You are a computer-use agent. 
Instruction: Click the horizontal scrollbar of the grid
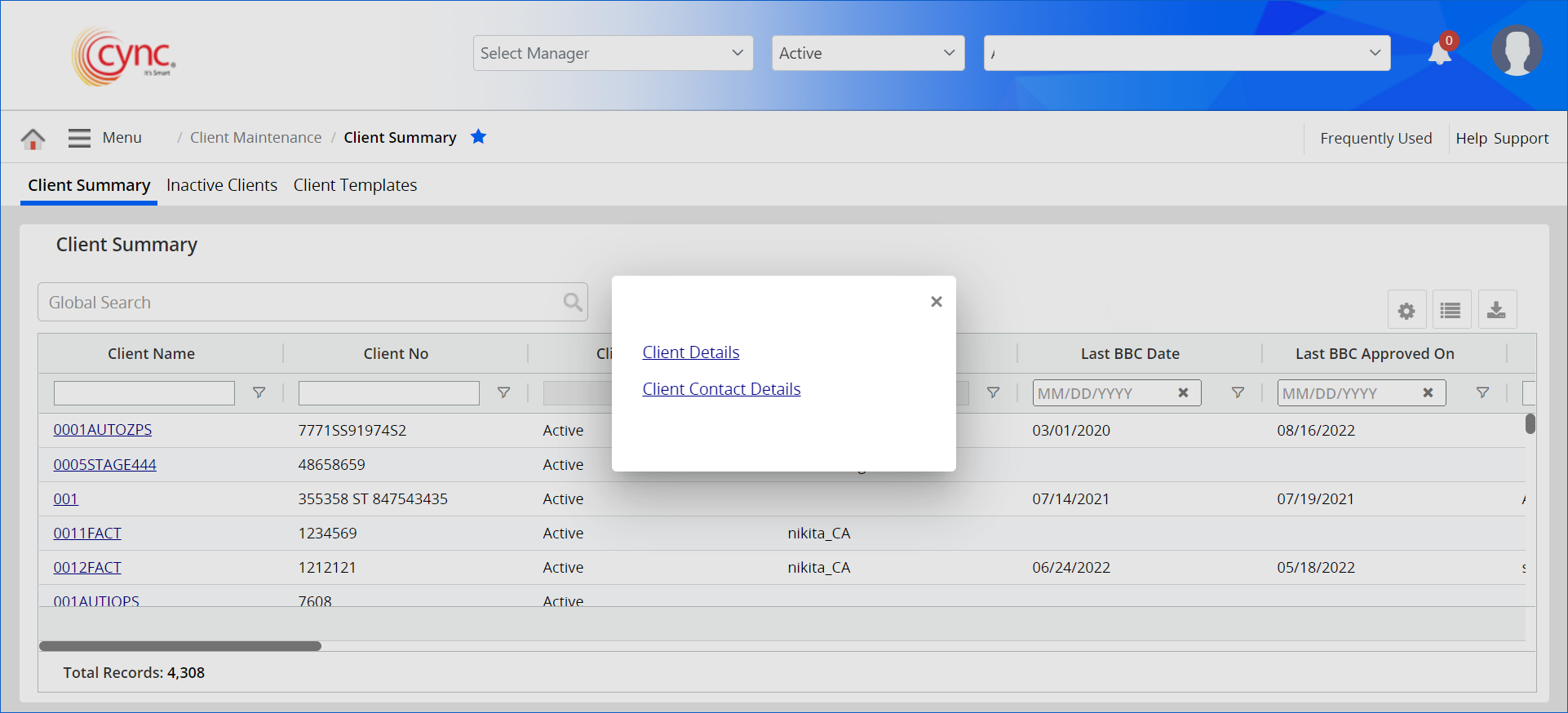(180, 646)
